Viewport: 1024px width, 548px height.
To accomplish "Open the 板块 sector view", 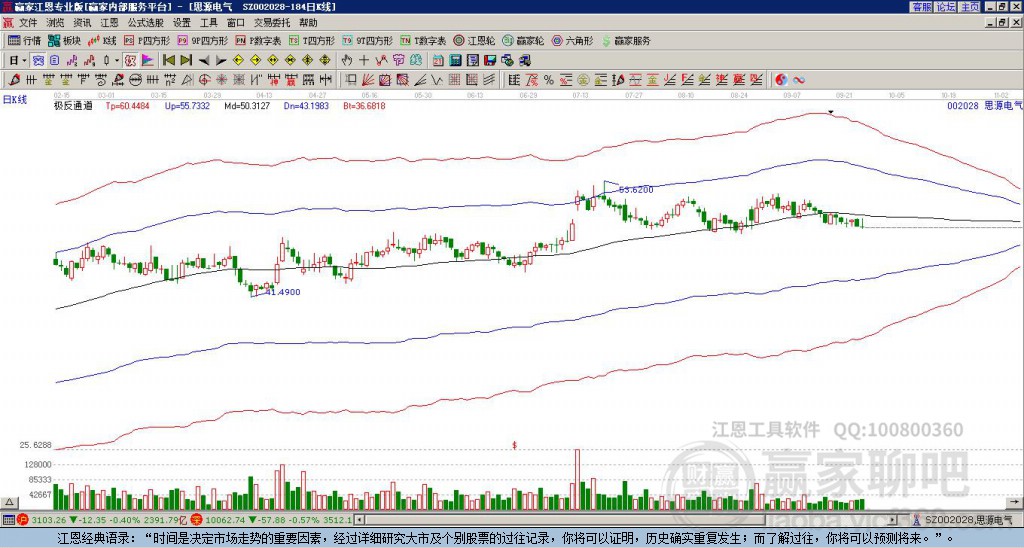I will click(64, 40).
